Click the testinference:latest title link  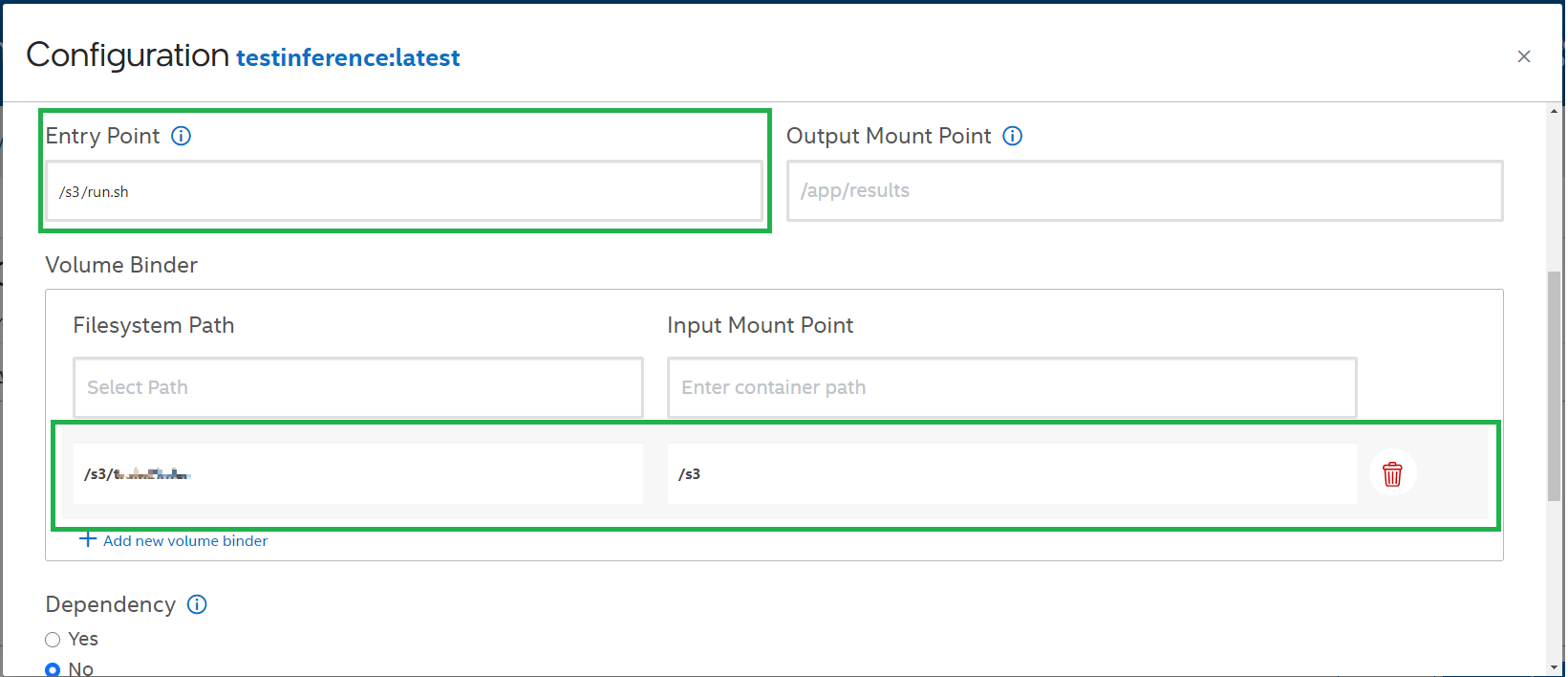tap(348, 58)
